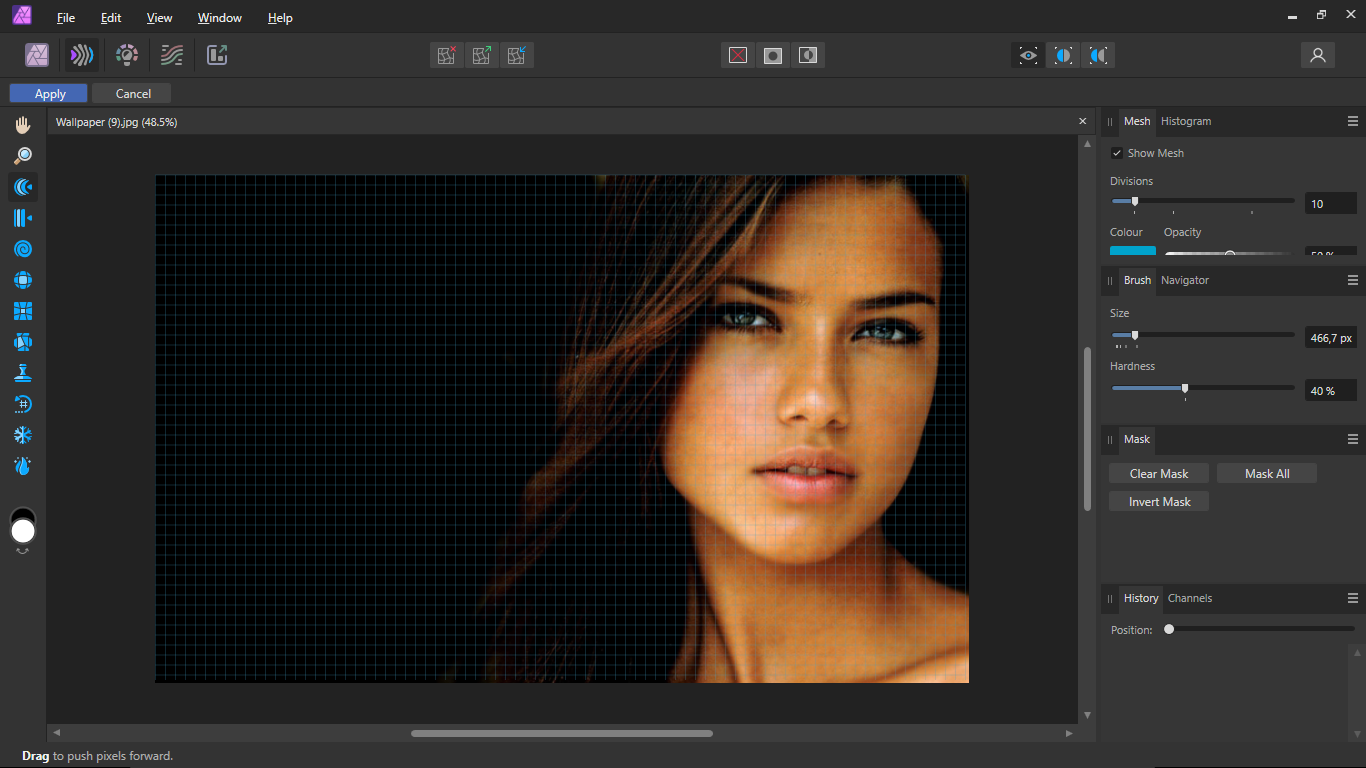Click the Apply button
Viewport: 1366px width, 768px height.
(49, 93)
